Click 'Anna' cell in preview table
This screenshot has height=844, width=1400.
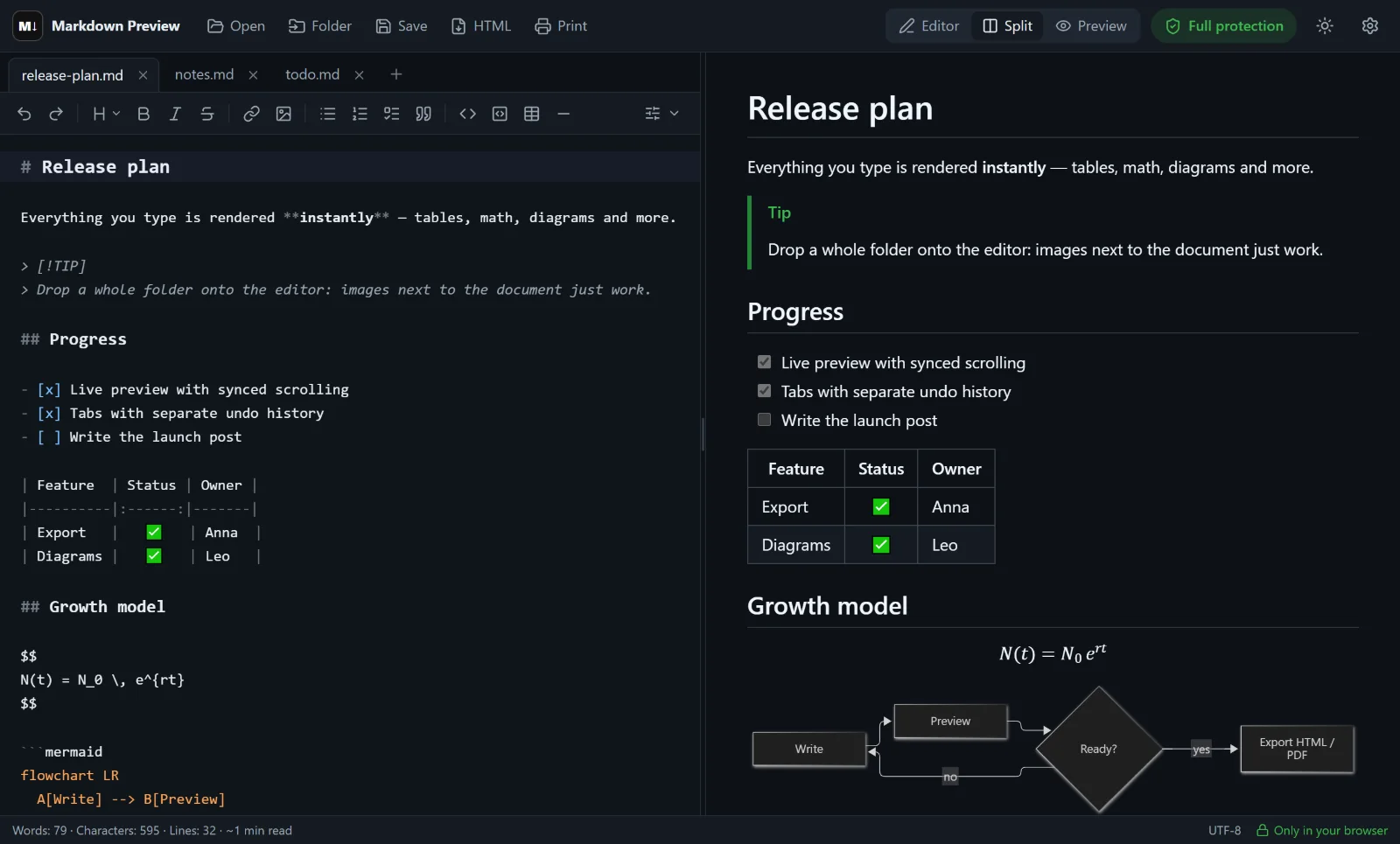[956, 507]
